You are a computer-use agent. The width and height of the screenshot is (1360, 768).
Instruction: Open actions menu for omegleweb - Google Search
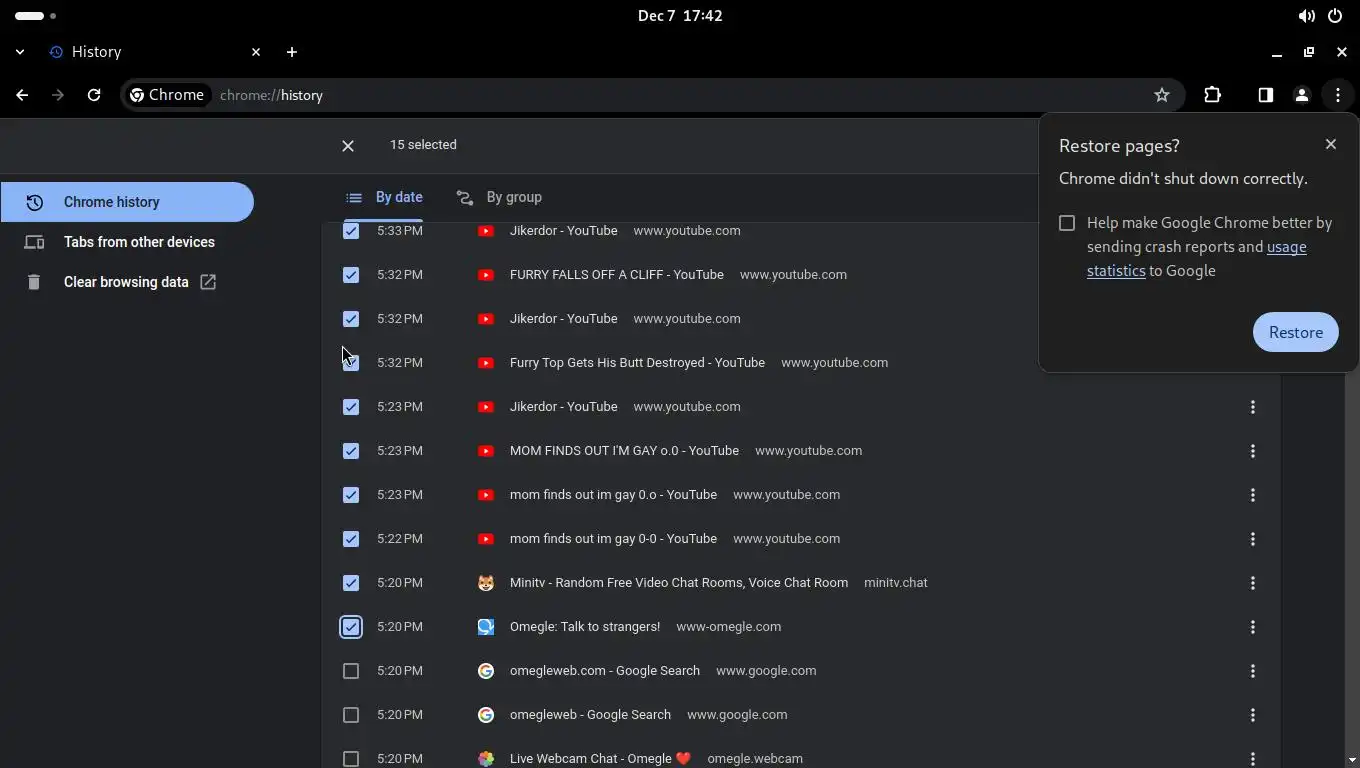click(1253, 715)
